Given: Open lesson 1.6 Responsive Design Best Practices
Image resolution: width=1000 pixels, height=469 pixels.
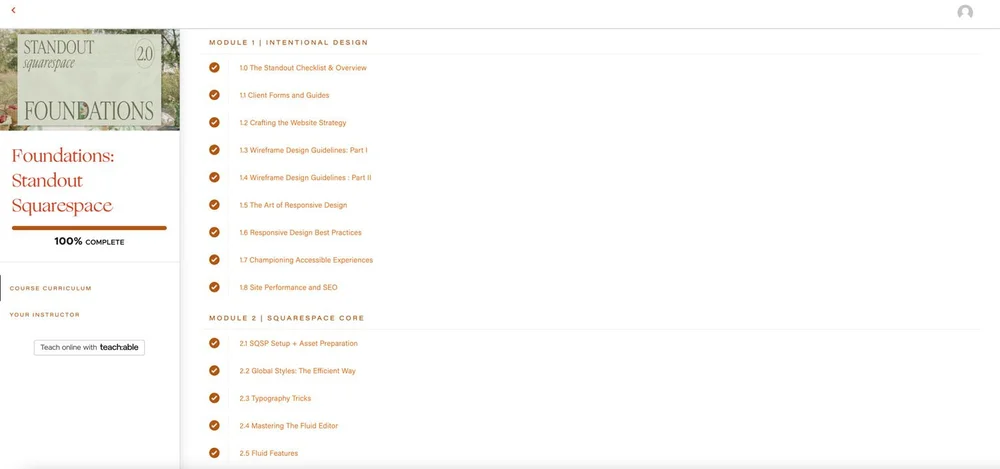Looking at the screenshot, I should pos(300,232).
